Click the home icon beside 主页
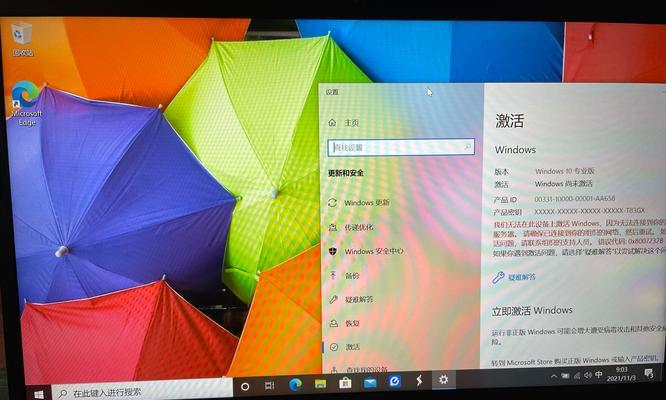 332,122
